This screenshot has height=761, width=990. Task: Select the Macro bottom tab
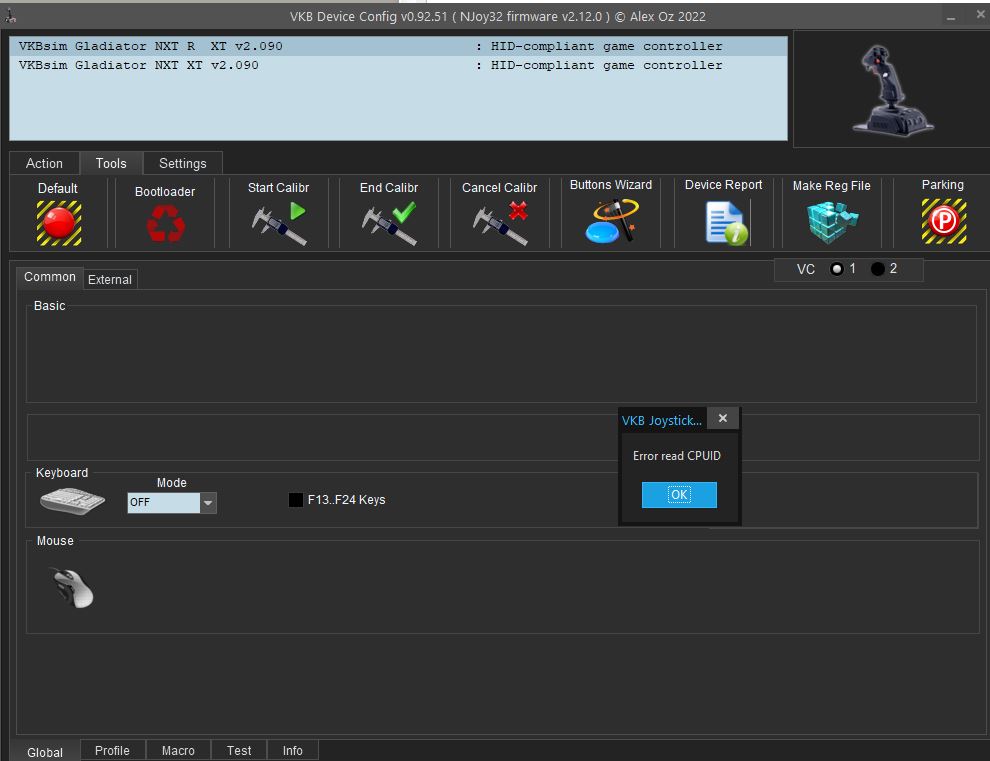178,750
